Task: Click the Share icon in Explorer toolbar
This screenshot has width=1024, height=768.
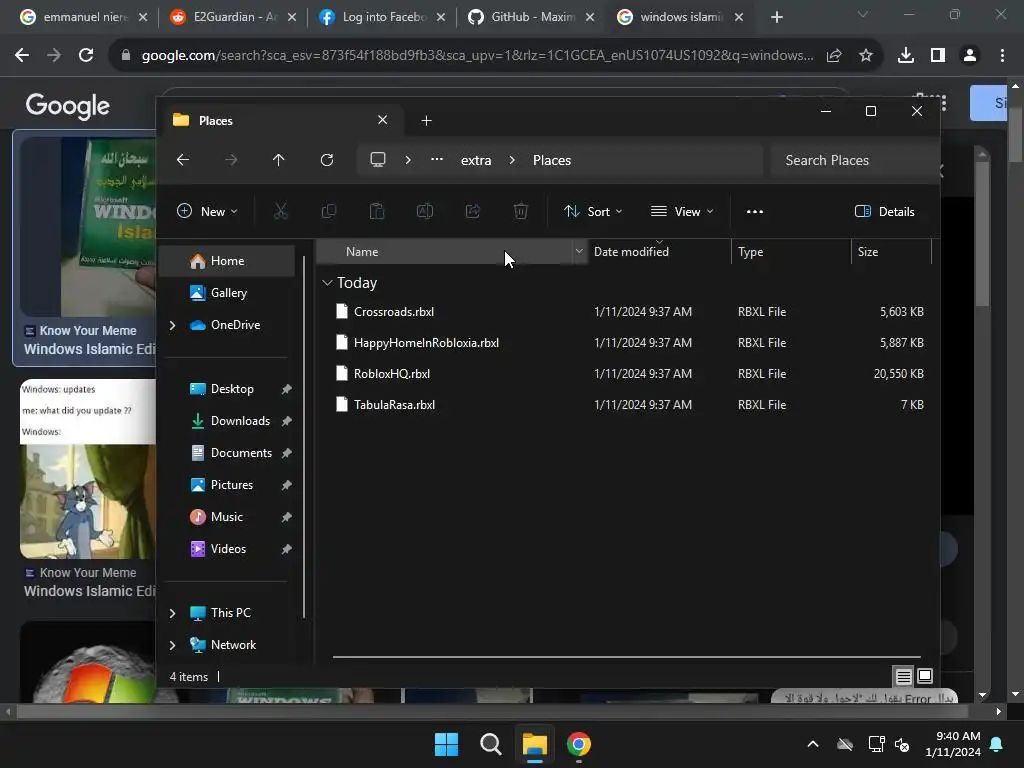Action: coord(473,212)
